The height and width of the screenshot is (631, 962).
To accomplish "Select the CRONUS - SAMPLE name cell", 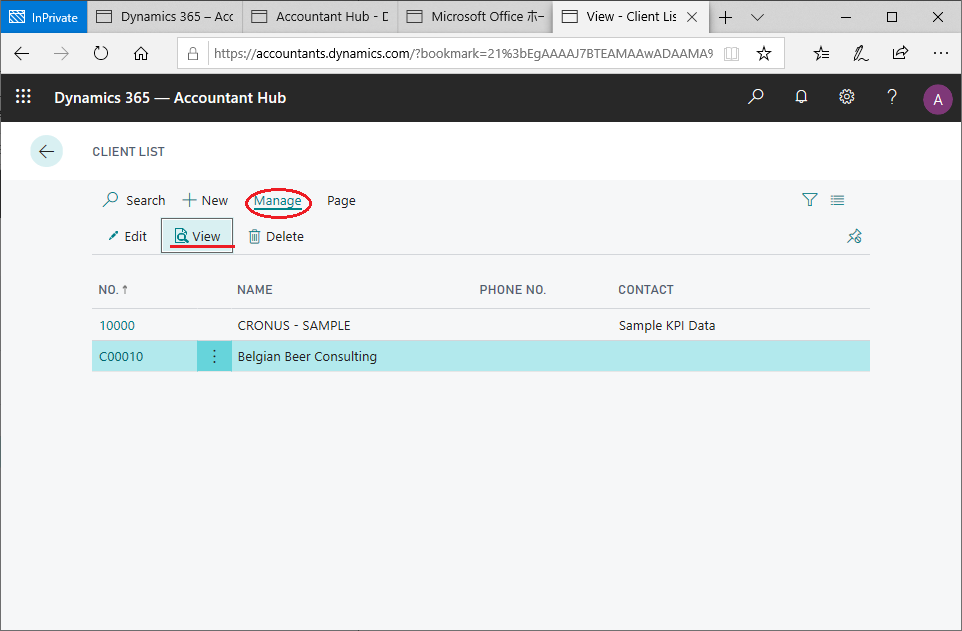I will click(294, 325).
